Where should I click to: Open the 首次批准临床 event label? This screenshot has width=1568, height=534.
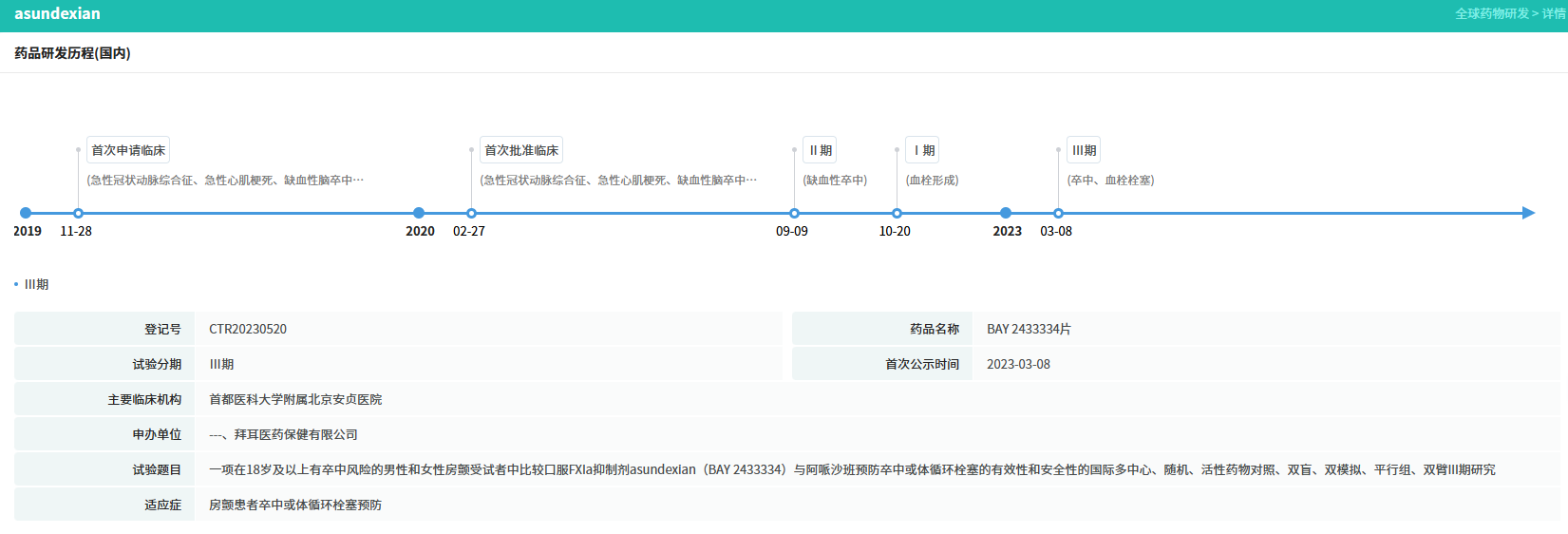point(521,150)
